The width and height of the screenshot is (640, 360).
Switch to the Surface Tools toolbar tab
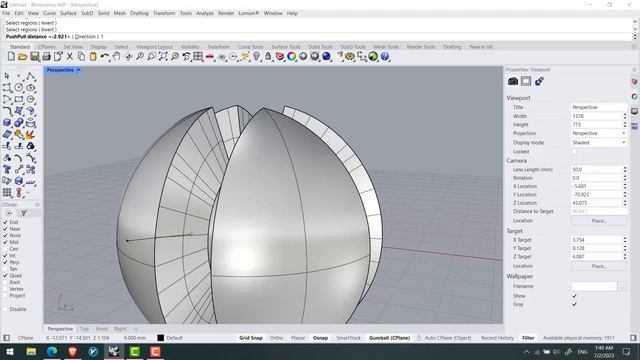(286, 47)
